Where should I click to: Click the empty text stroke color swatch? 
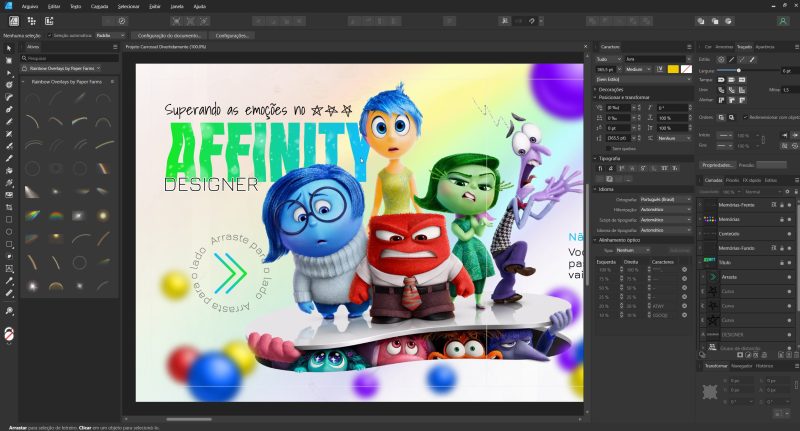[x=686, y=69]
